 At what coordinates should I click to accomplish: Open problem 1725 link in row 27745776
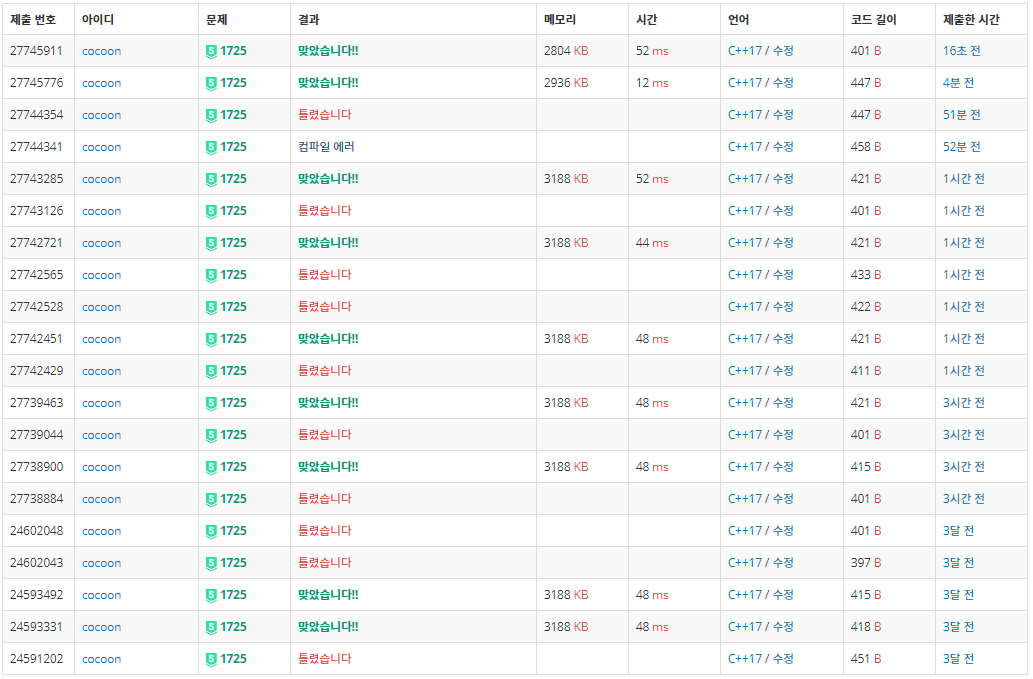tap(233, 83)
